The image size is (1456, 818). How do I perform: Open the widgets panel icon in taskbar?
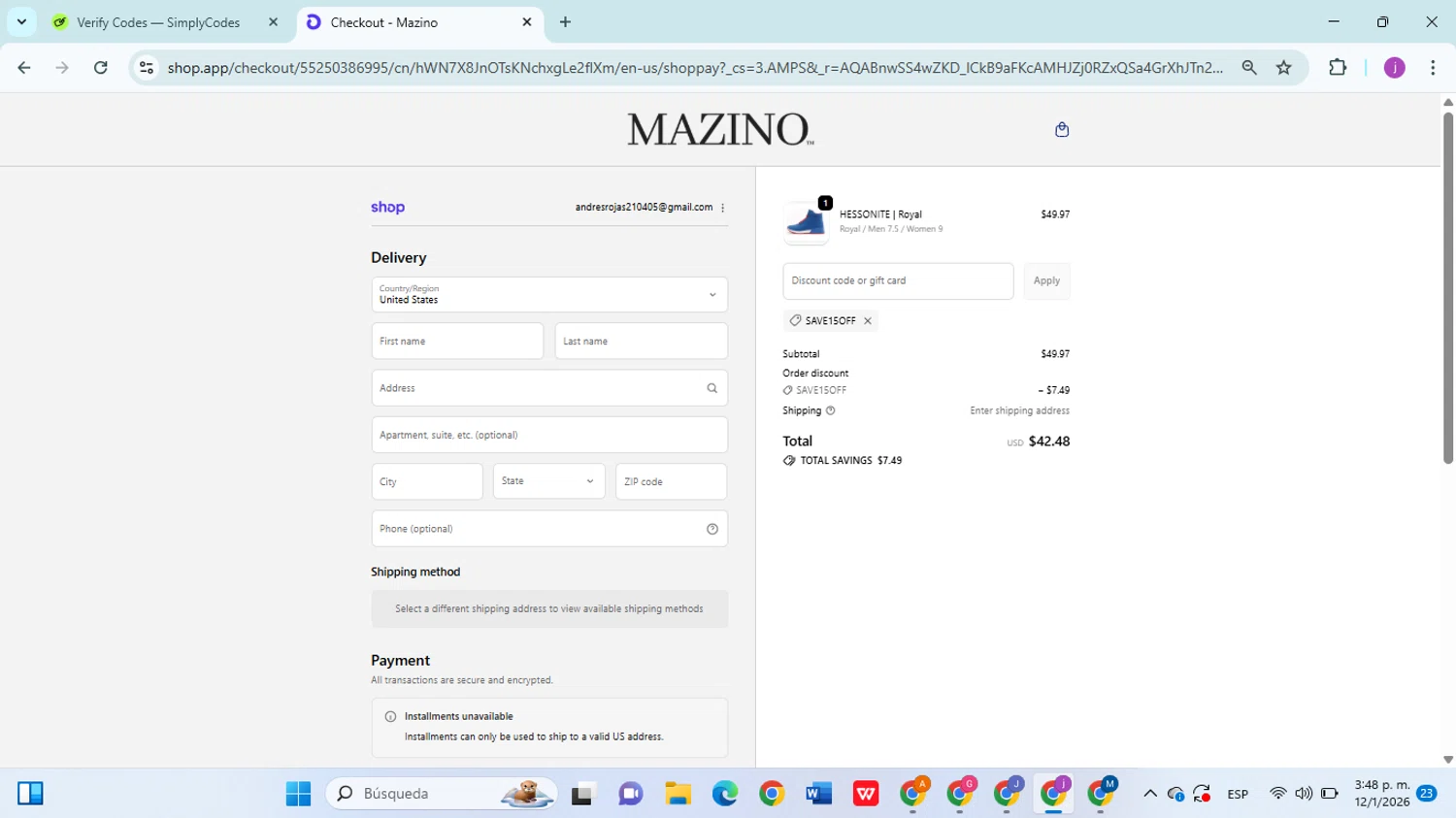pos(30,794)
